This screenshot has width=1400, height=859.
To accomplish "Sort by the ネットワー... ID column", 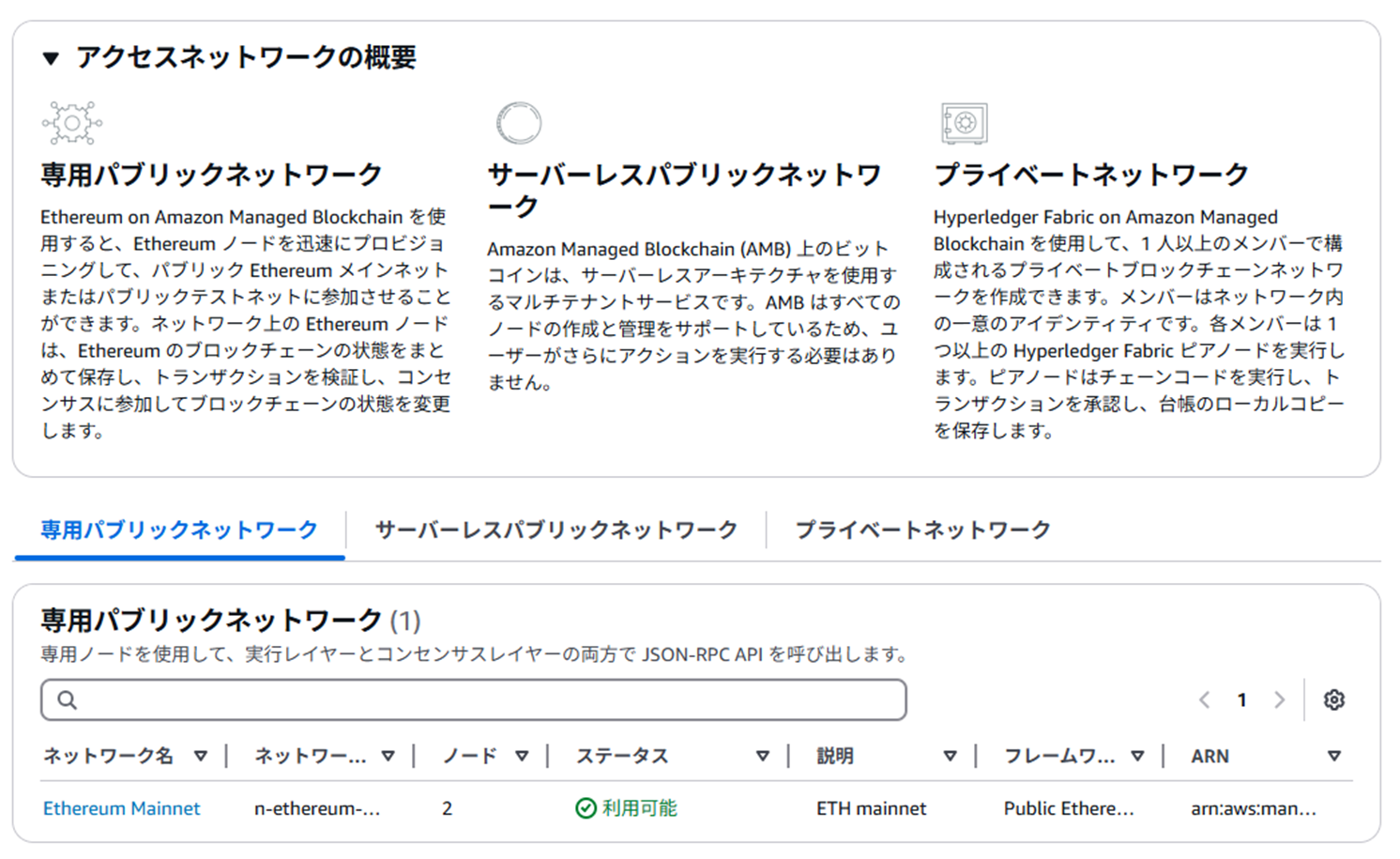I will (x=388, y=757).
